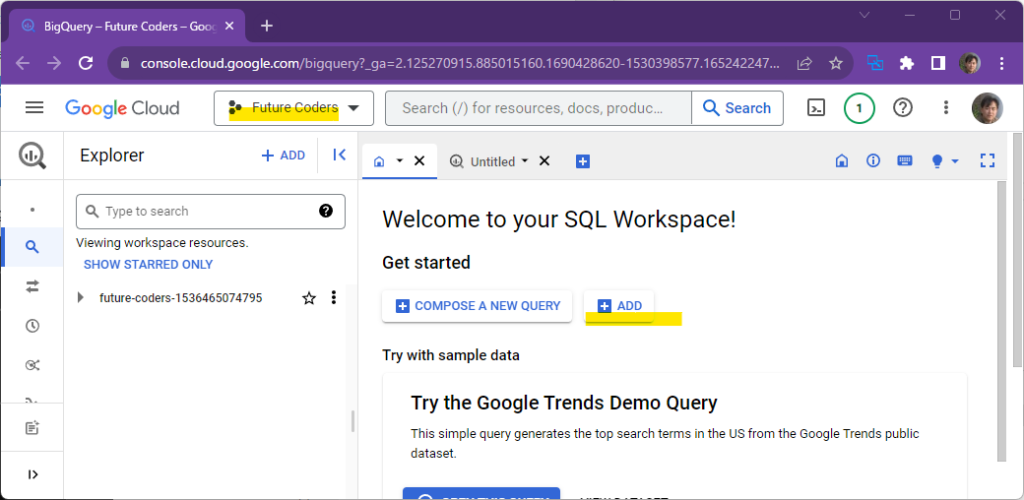Activate Cloud Shell terminal icon
Viewport: 1024px width, 500px height.
click(816, 108)
